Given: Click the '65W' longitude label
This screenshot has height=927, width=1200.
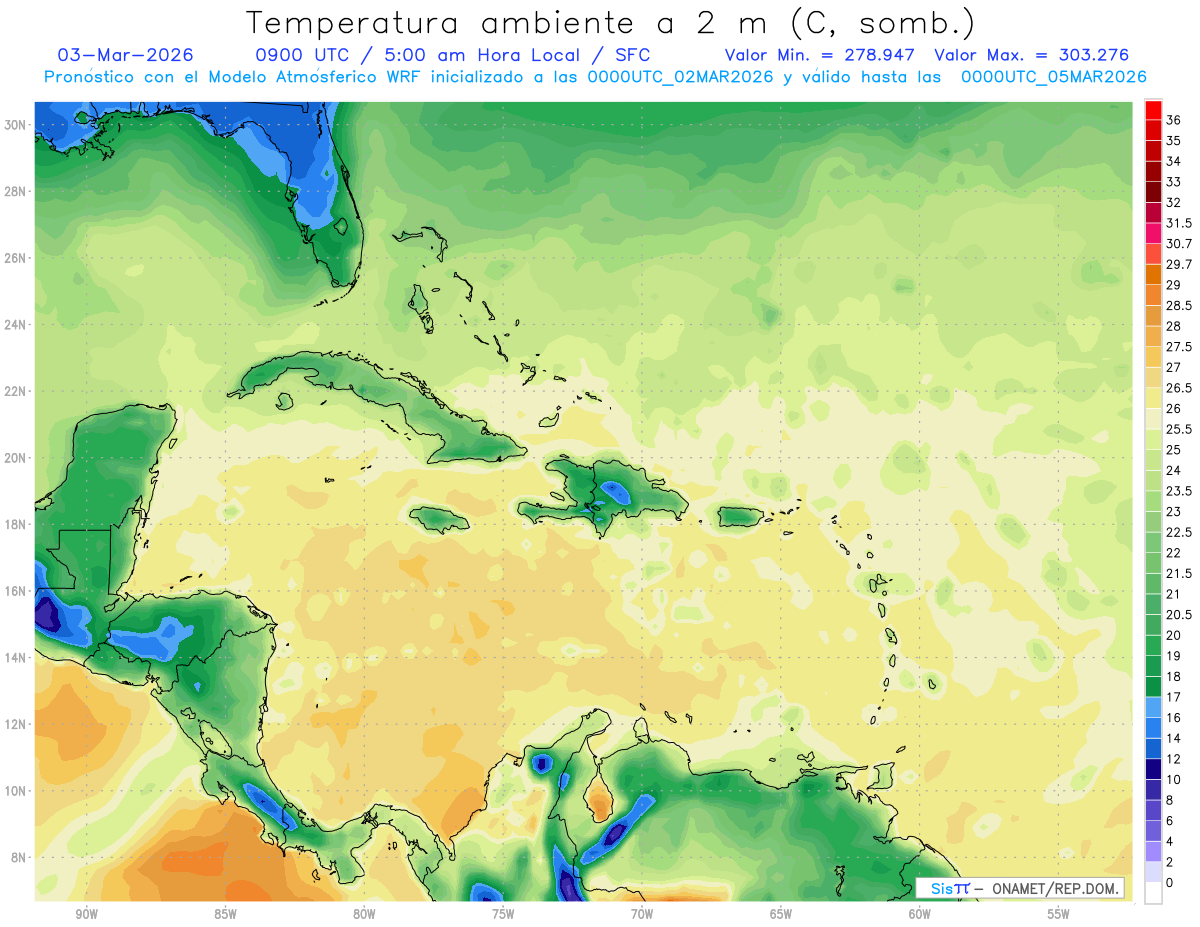Looking at the screenshot, I should click(x=781, y=914).
